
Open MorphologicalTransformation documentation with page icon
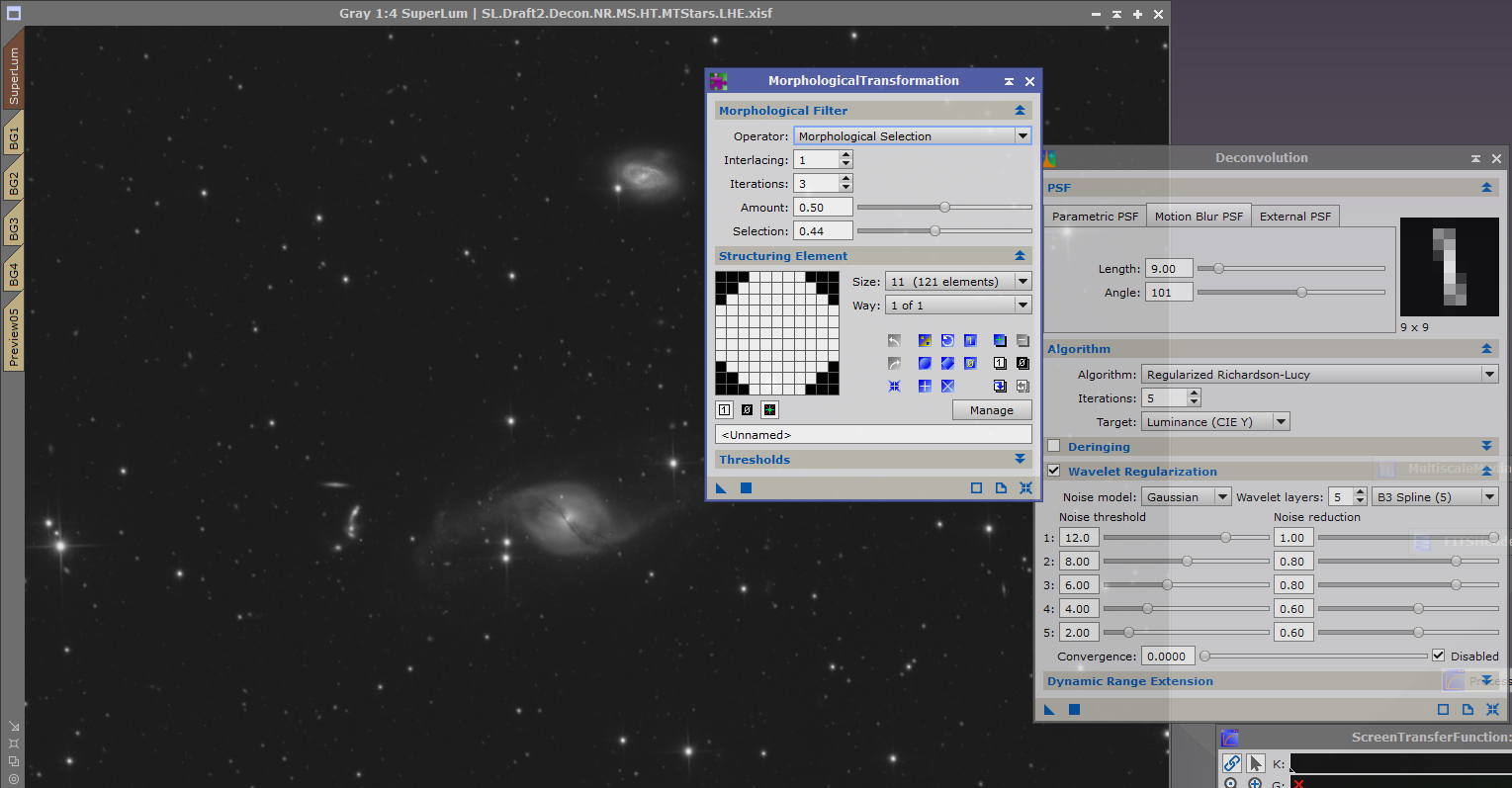1000,487
